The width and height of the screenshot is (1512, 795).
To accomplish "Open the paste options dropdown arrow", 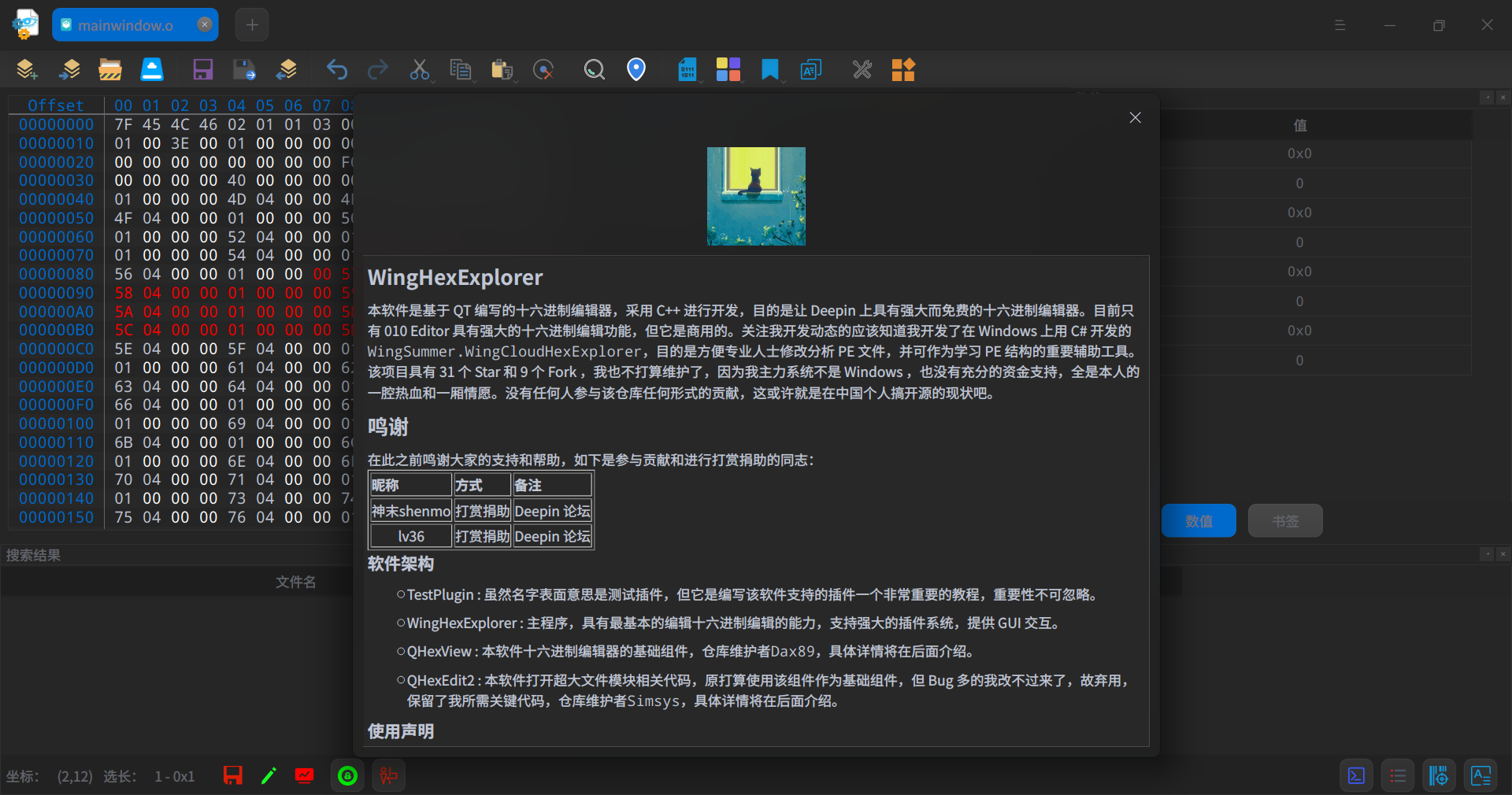I will 516,82.
